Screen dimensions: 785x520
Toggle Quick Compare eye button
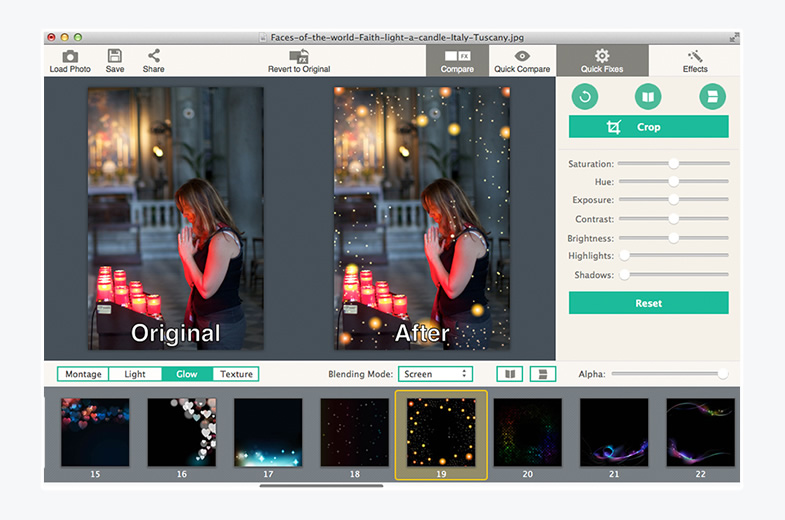click(x=522, y=61)
